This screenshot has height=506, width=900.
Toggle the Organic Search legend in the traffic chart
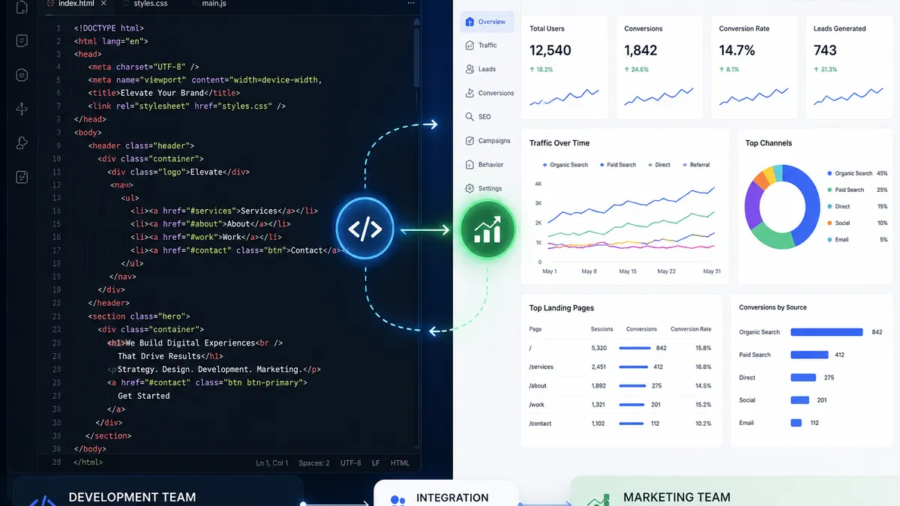click(565, 165)
